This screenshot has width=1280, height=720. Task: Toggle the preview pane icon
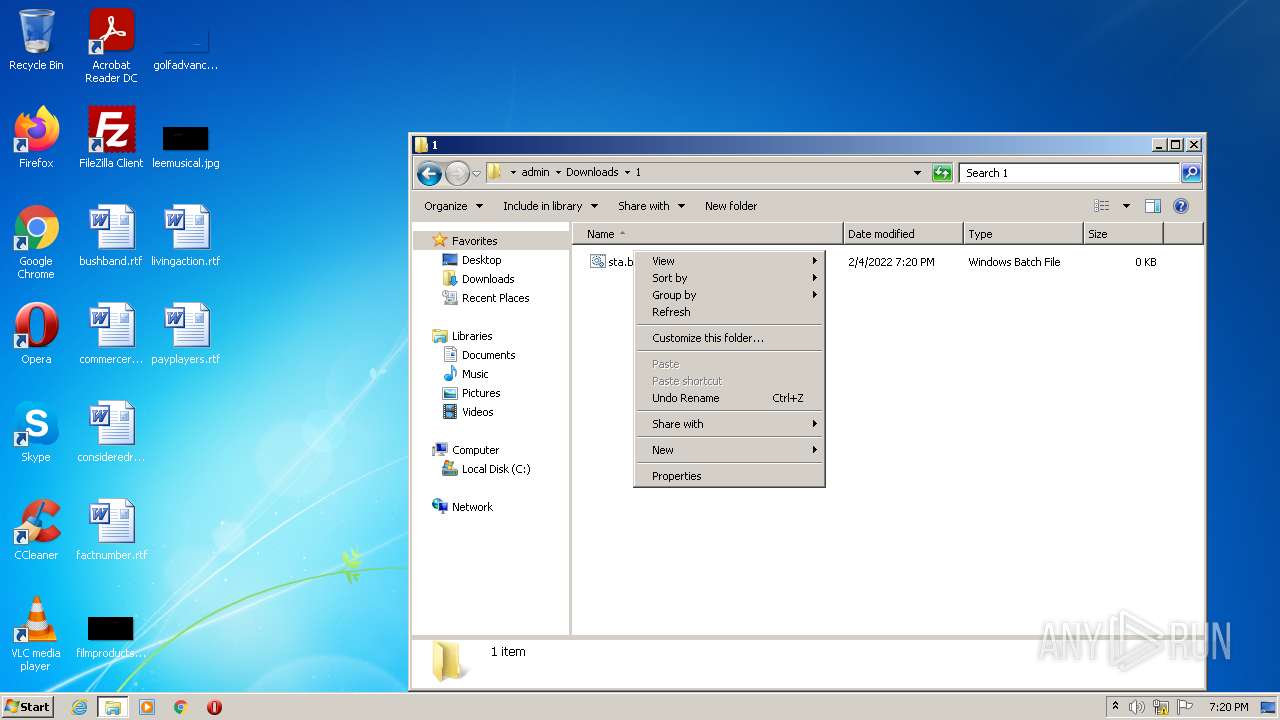point(1153,206)
